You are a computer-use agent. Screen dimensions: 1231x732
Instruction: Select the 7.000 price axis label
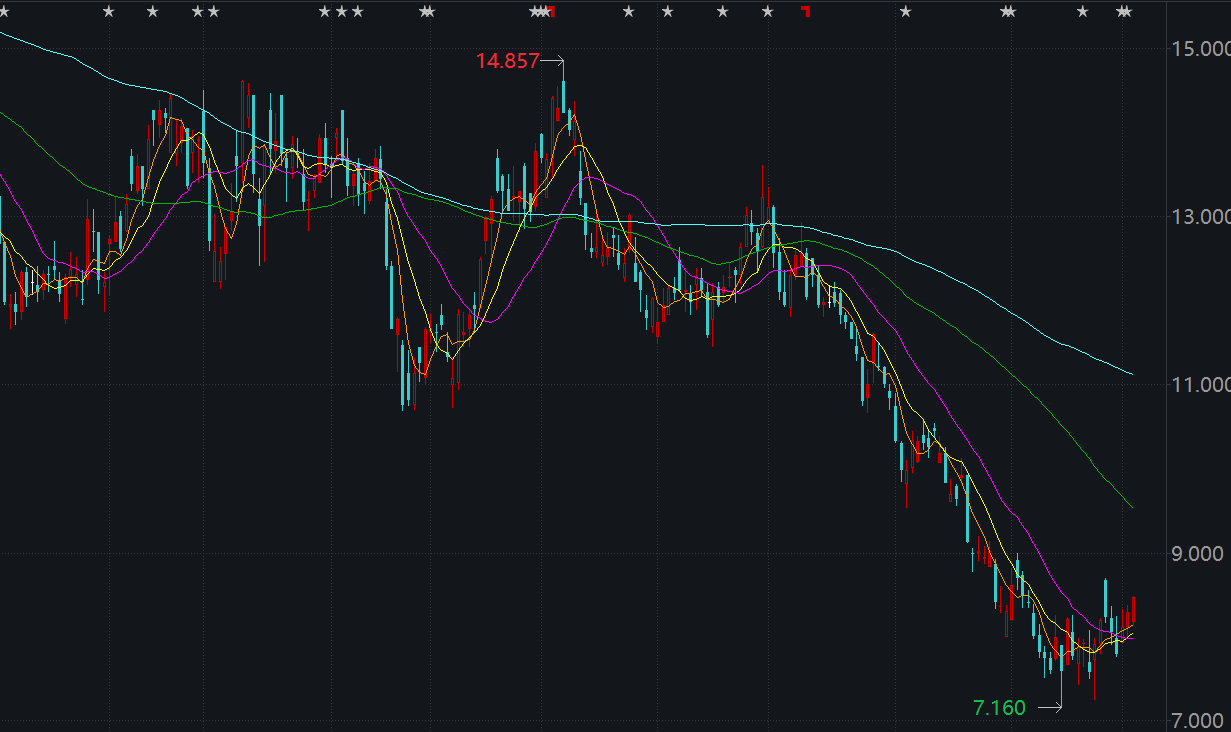tap(1199, 720)
